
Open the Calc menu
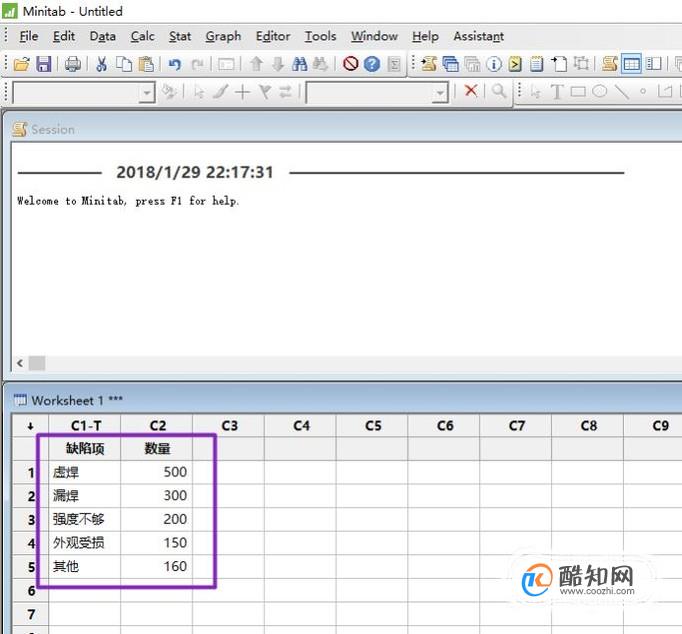click(x=143, y=36)
